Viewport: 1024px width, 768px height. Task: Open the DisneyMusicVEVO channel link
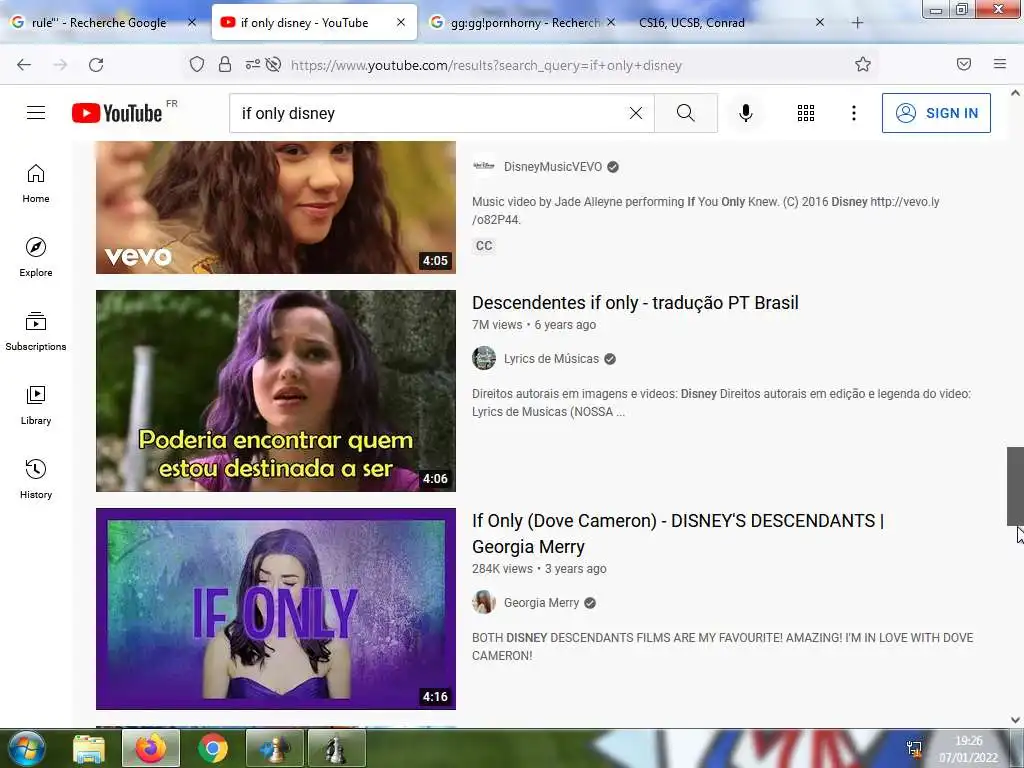pos(552,167)
